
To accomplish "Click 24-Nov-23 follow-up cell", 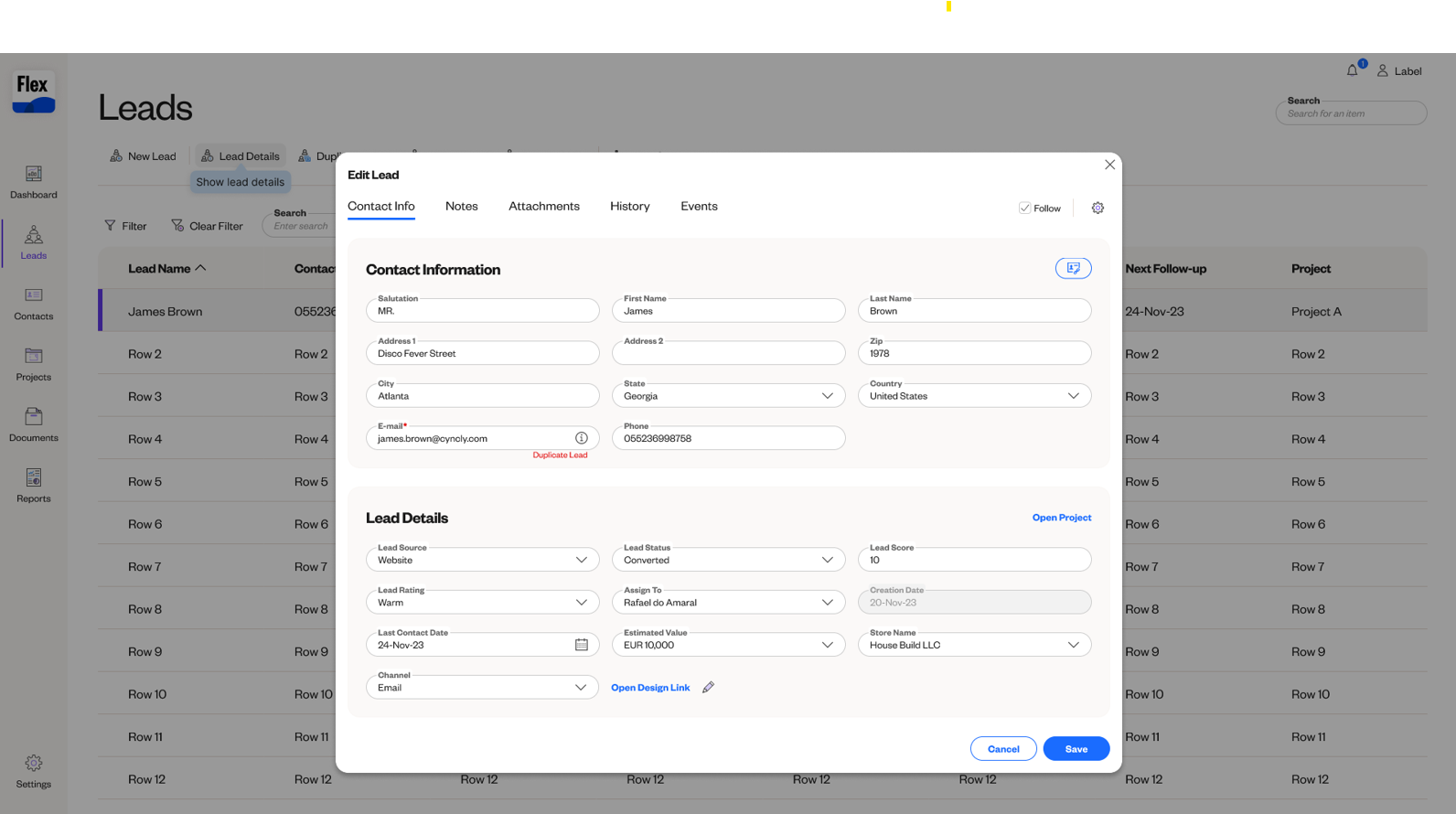I will coord(1154,312).
